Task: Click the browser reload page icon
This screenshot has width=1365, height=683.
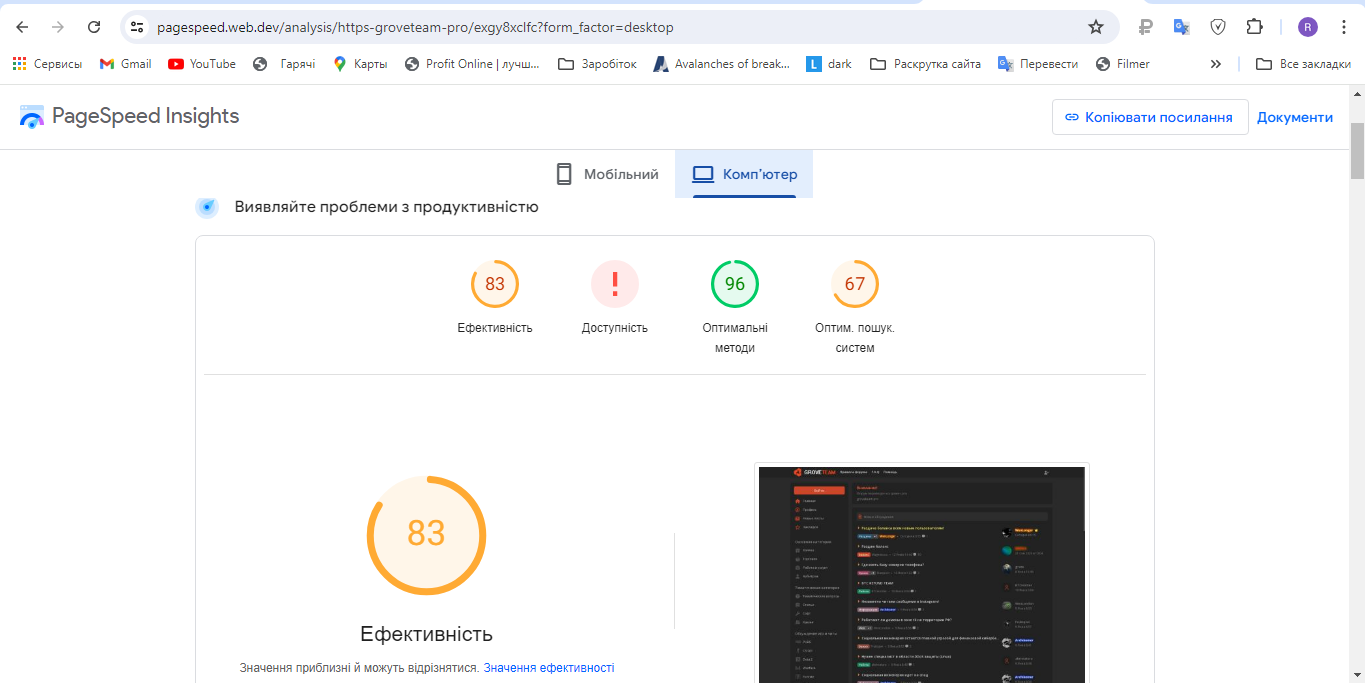Action: (x=94, y=27)
